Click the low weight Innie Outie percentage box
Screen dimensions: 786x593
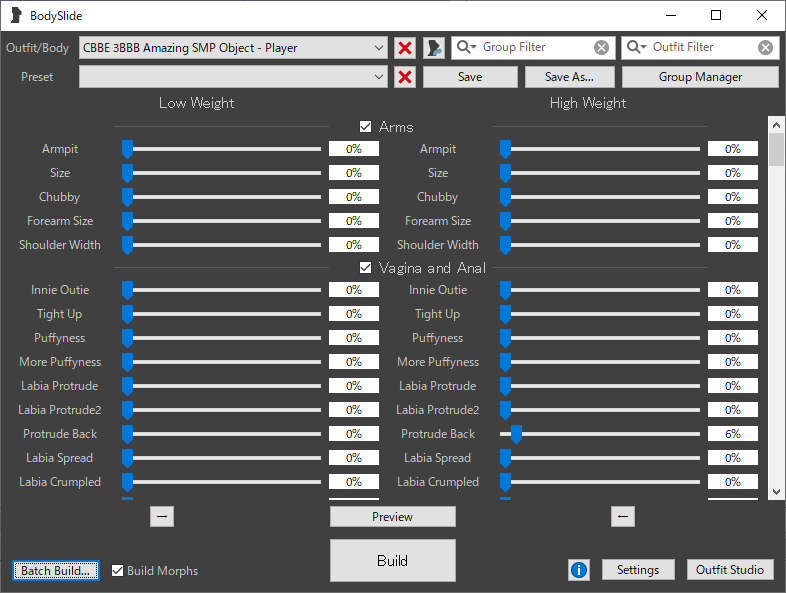[354, 290]
